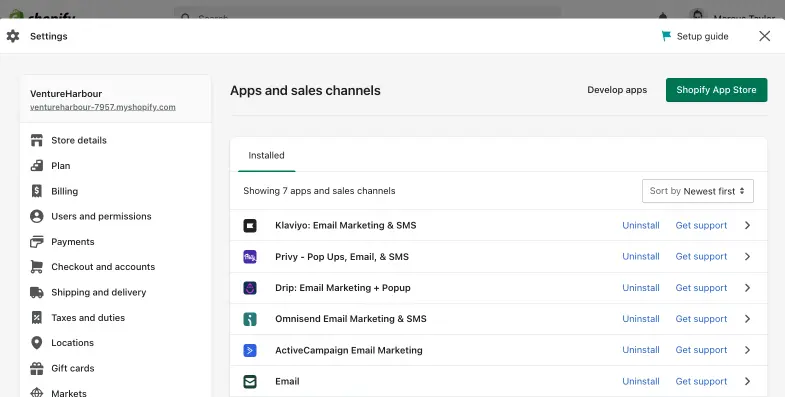The height and width of the screenshot is (397, 785).
Task: Expand the Email row chevron
Action: [x=747, y=381]
